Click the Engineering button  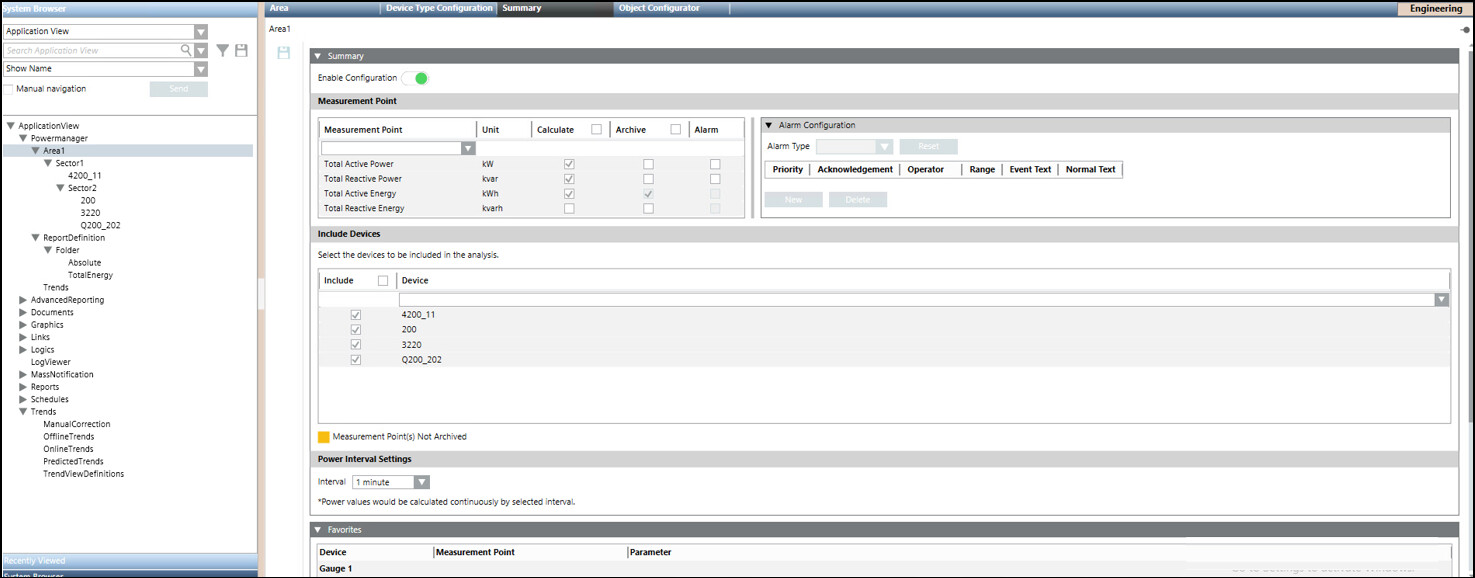(x=1435, y=8)
